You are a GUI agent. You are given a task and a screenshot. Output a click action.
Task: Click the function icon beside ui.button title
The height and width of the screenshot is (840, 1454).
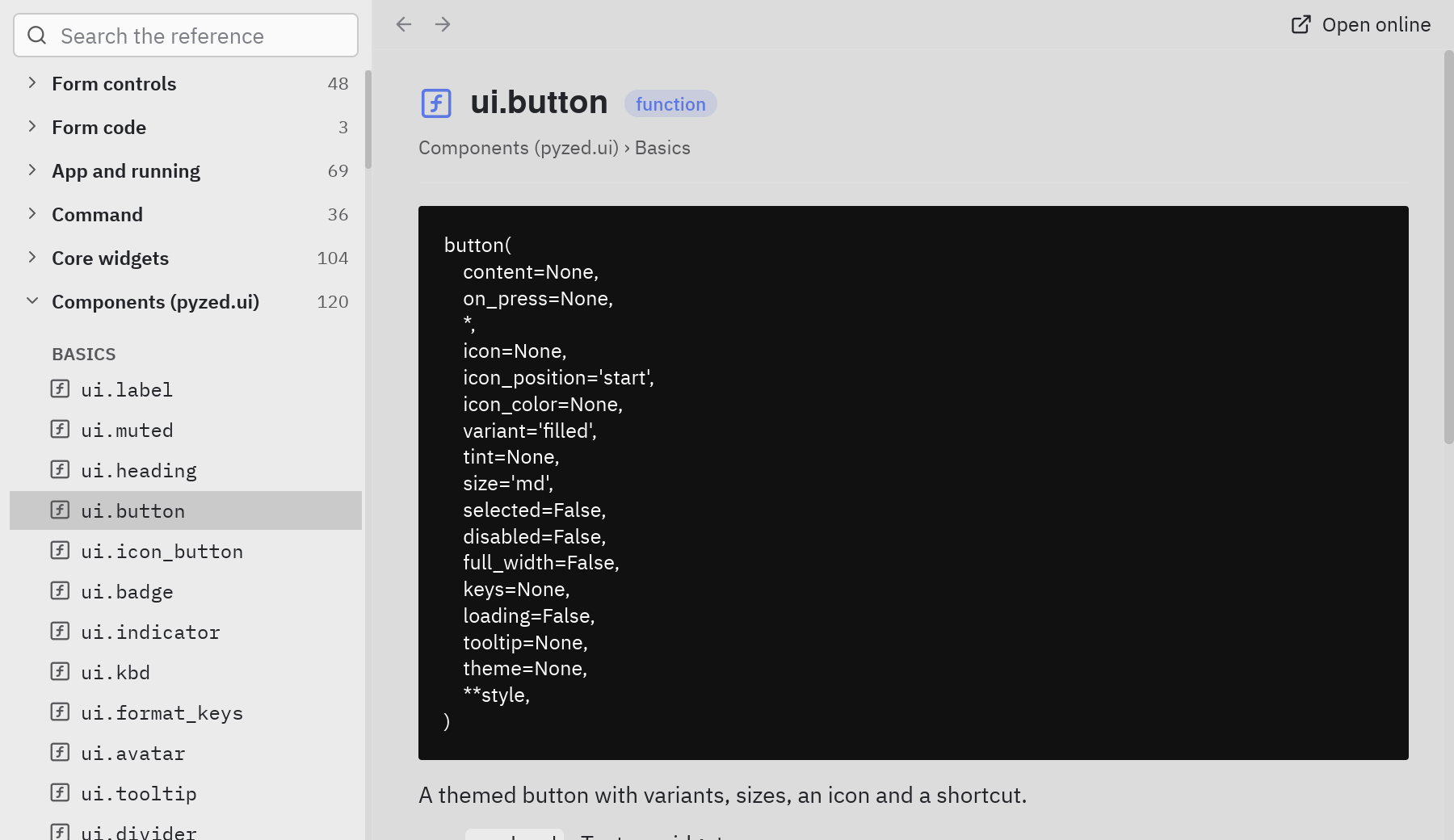436,103
